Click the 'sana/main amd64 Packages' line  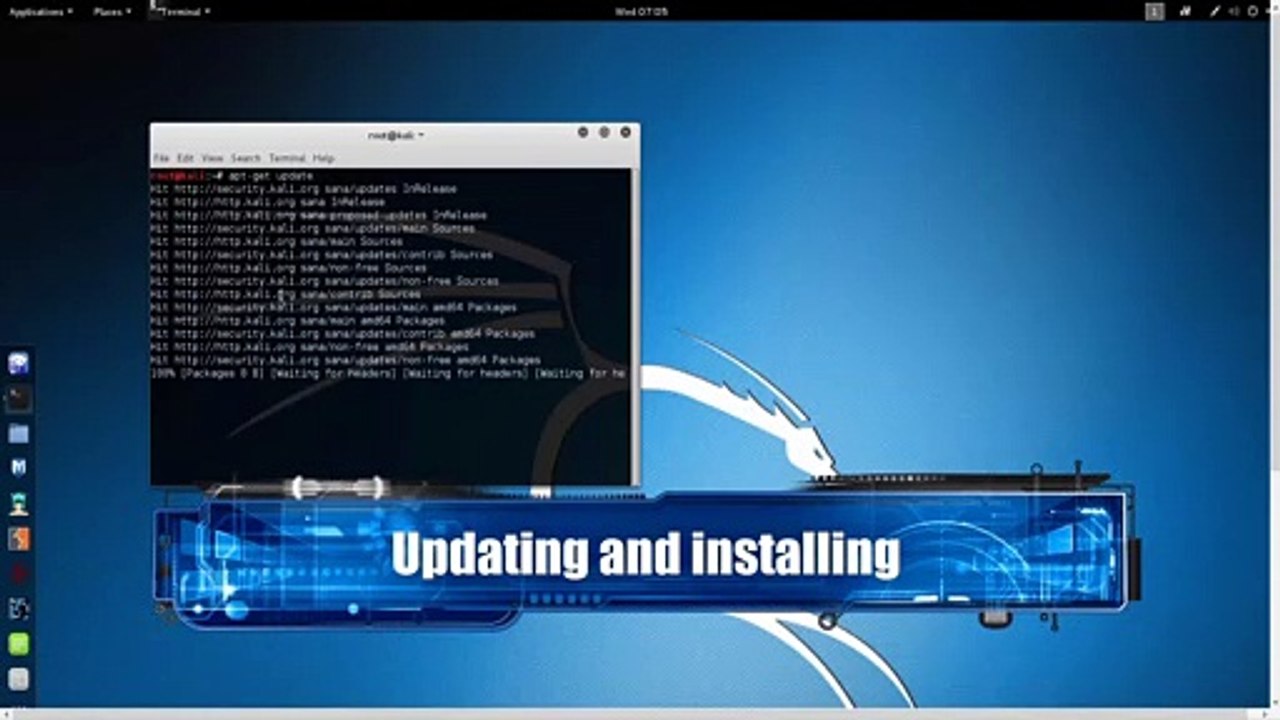coord(298,320)
